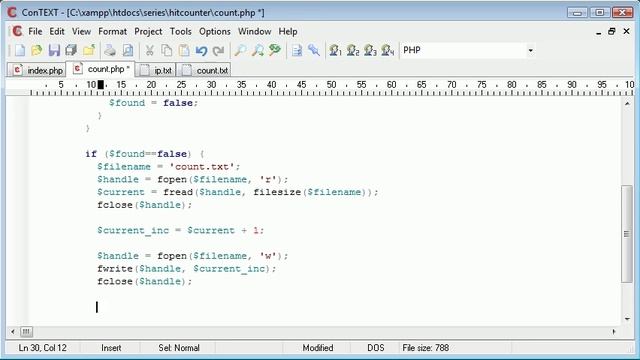
Task: Click the Find Next icon
Action: tap(258, 50)
